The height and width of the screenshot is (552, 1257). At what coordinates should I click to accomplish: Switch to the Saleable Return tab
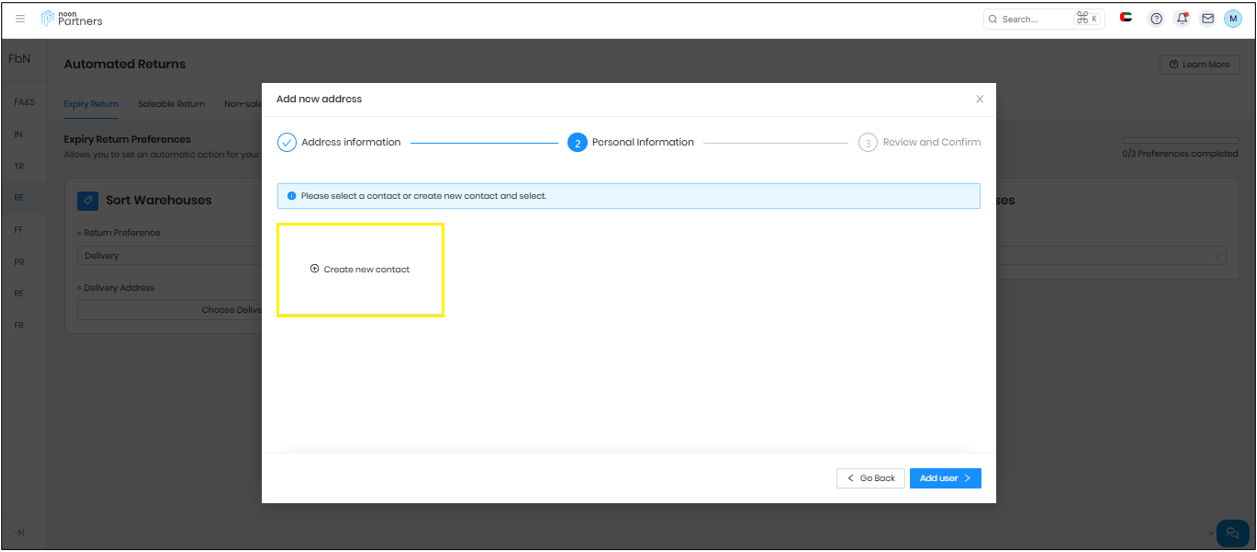171,104
